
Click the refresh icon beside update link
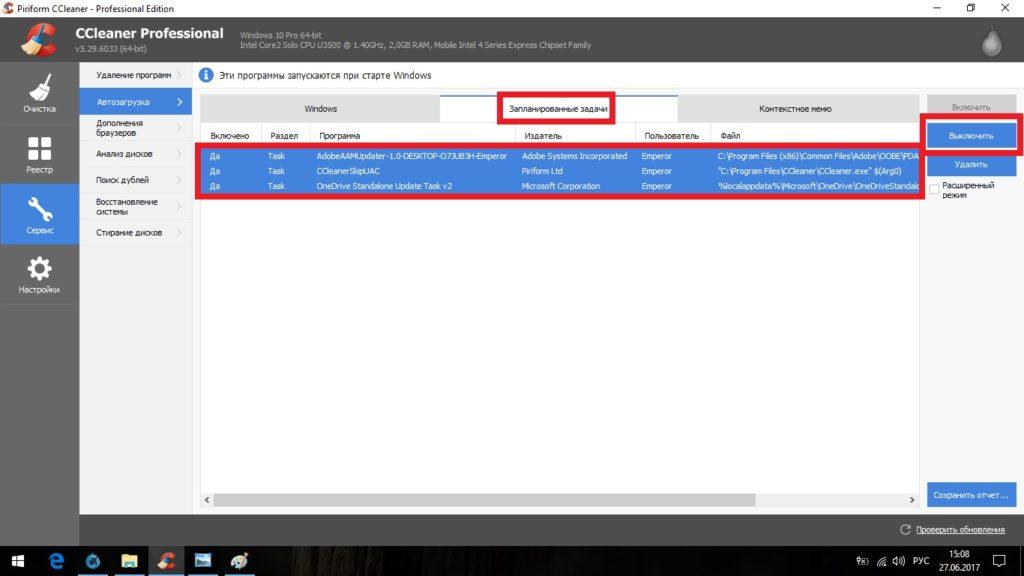905,530
